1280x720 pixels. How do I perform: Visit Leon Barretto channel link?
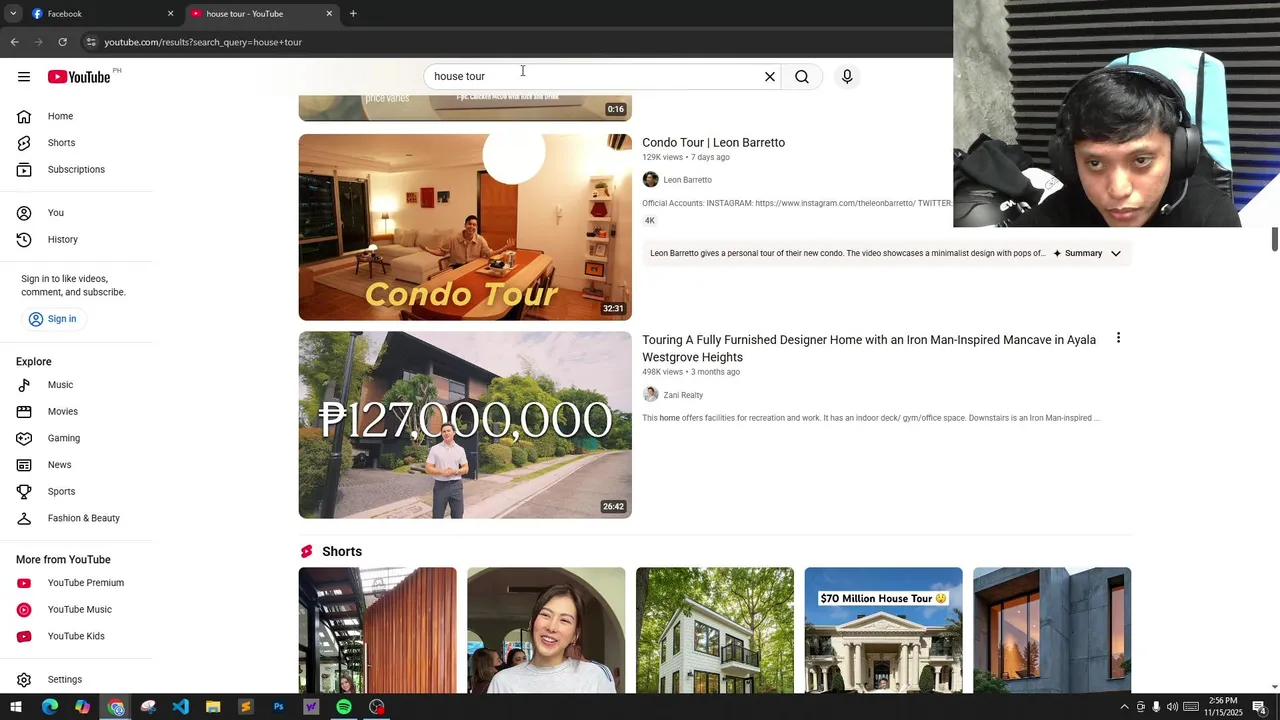click(687, 180)
